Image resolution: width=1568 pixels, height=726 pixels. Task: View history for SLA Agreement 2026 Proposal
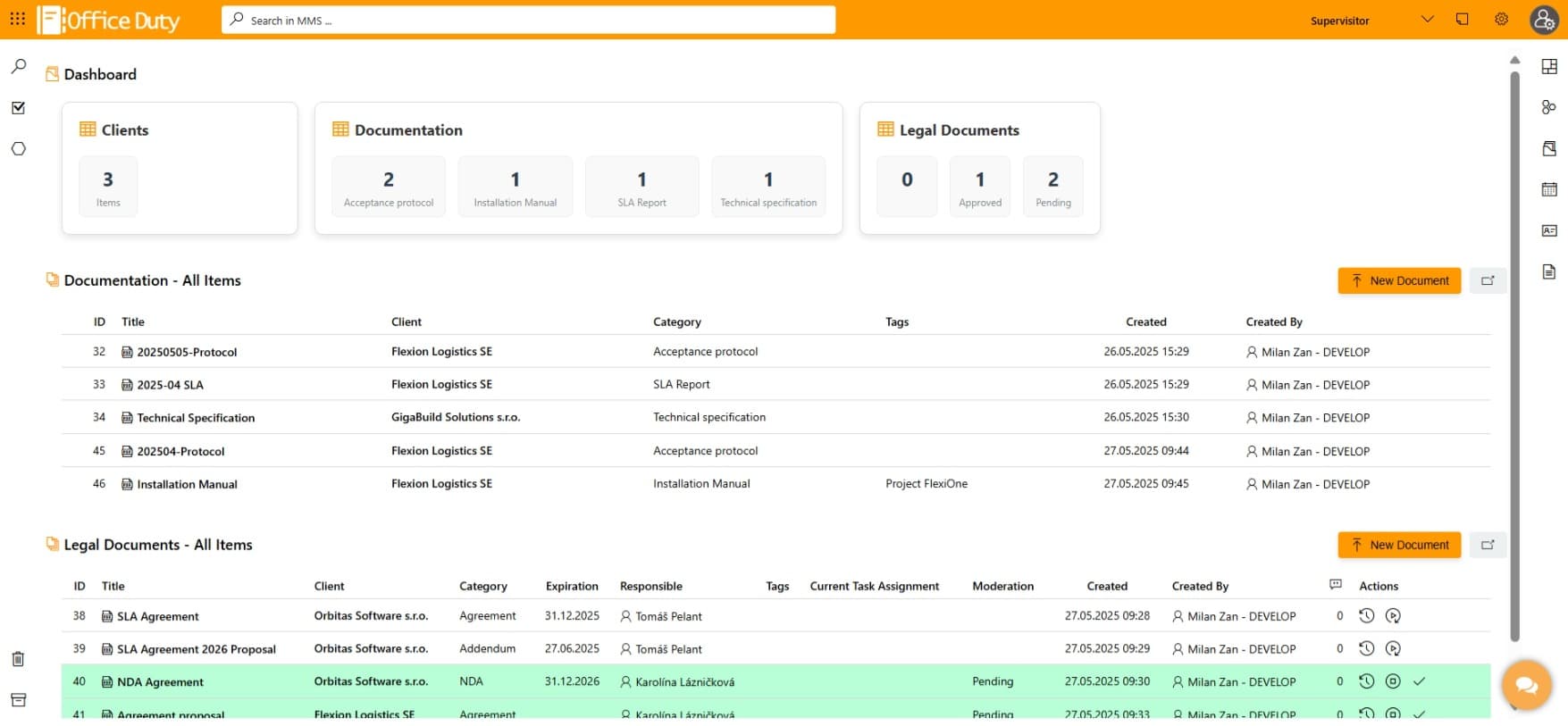(x=1366, y=648)
